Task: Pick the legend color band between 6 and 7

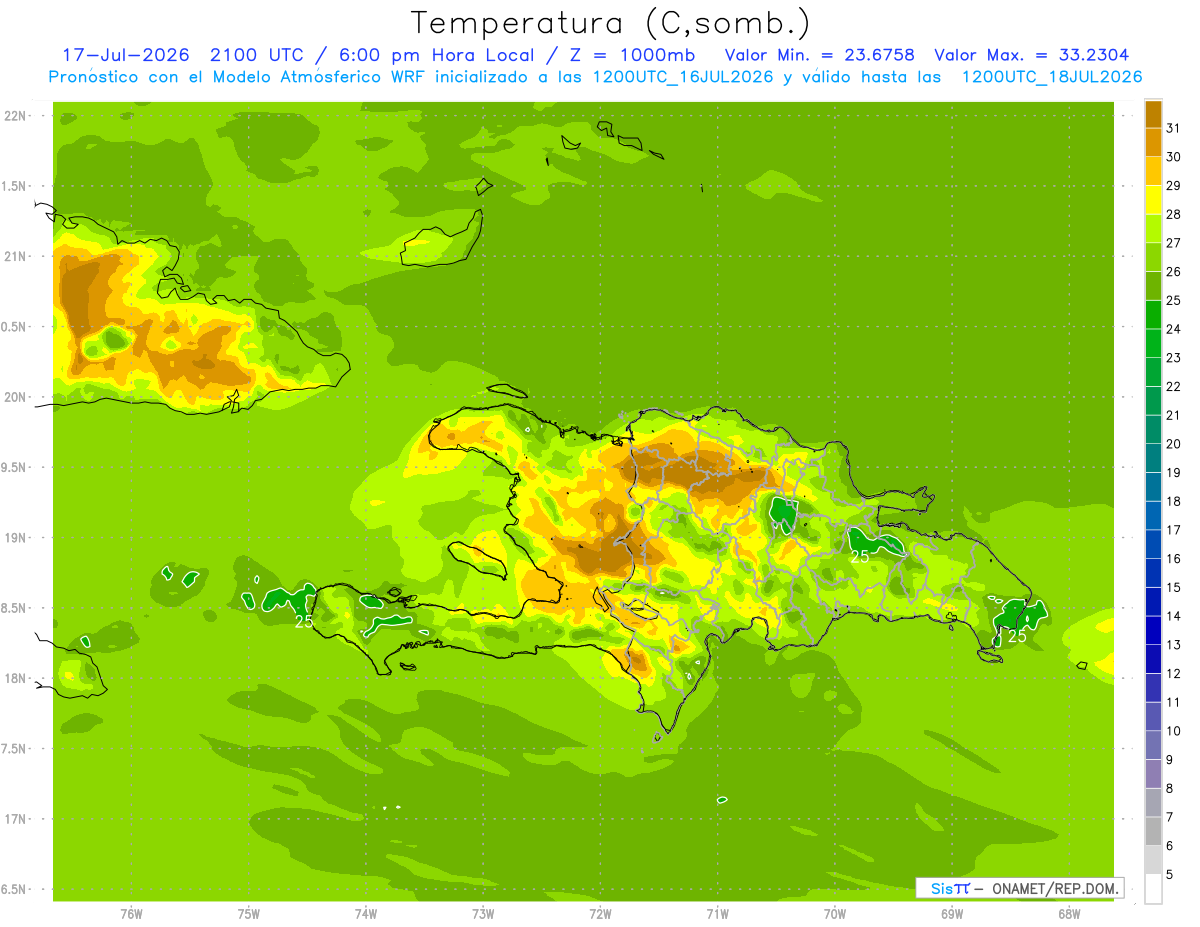Action: pos(1153,832)
